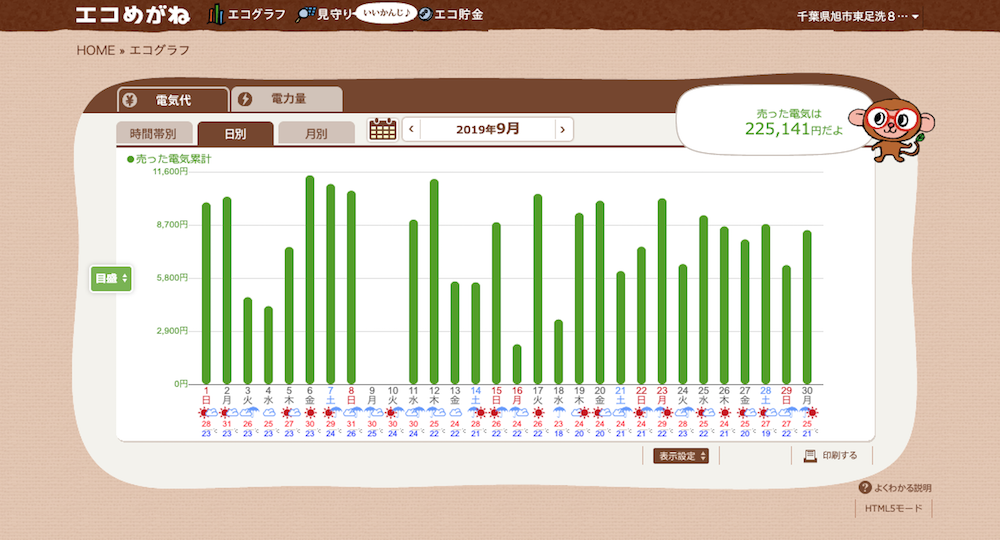Click the cloud weather icon under day 4

(x=268, y=412)
